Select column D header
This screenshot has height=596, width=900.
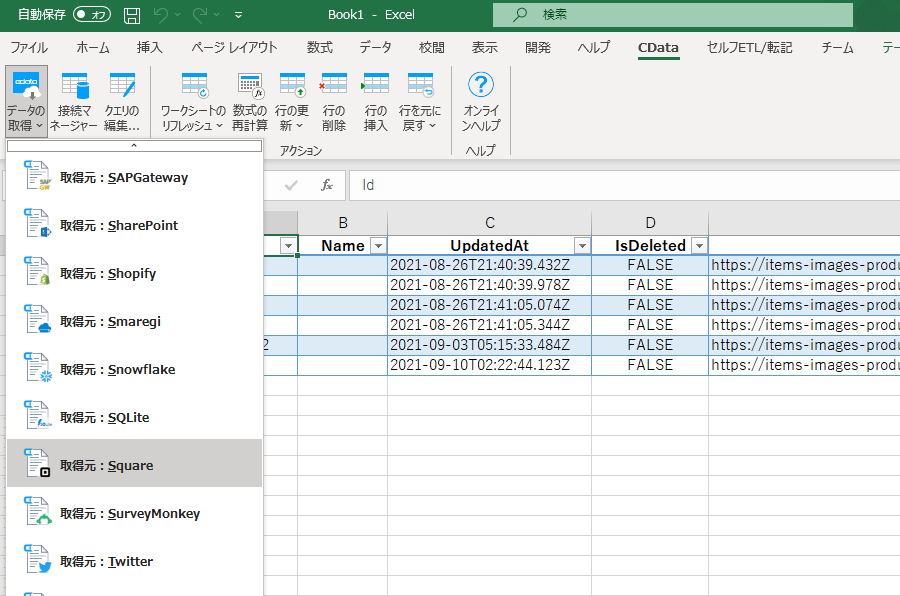coord(650,223)
